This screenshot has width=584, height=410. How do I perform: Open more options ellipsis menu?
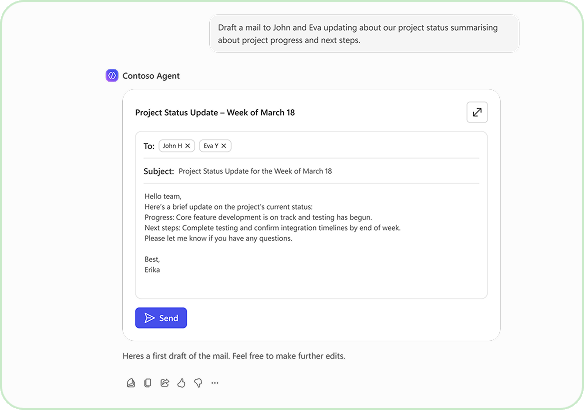pyautogui.click(x=215, y=383)
